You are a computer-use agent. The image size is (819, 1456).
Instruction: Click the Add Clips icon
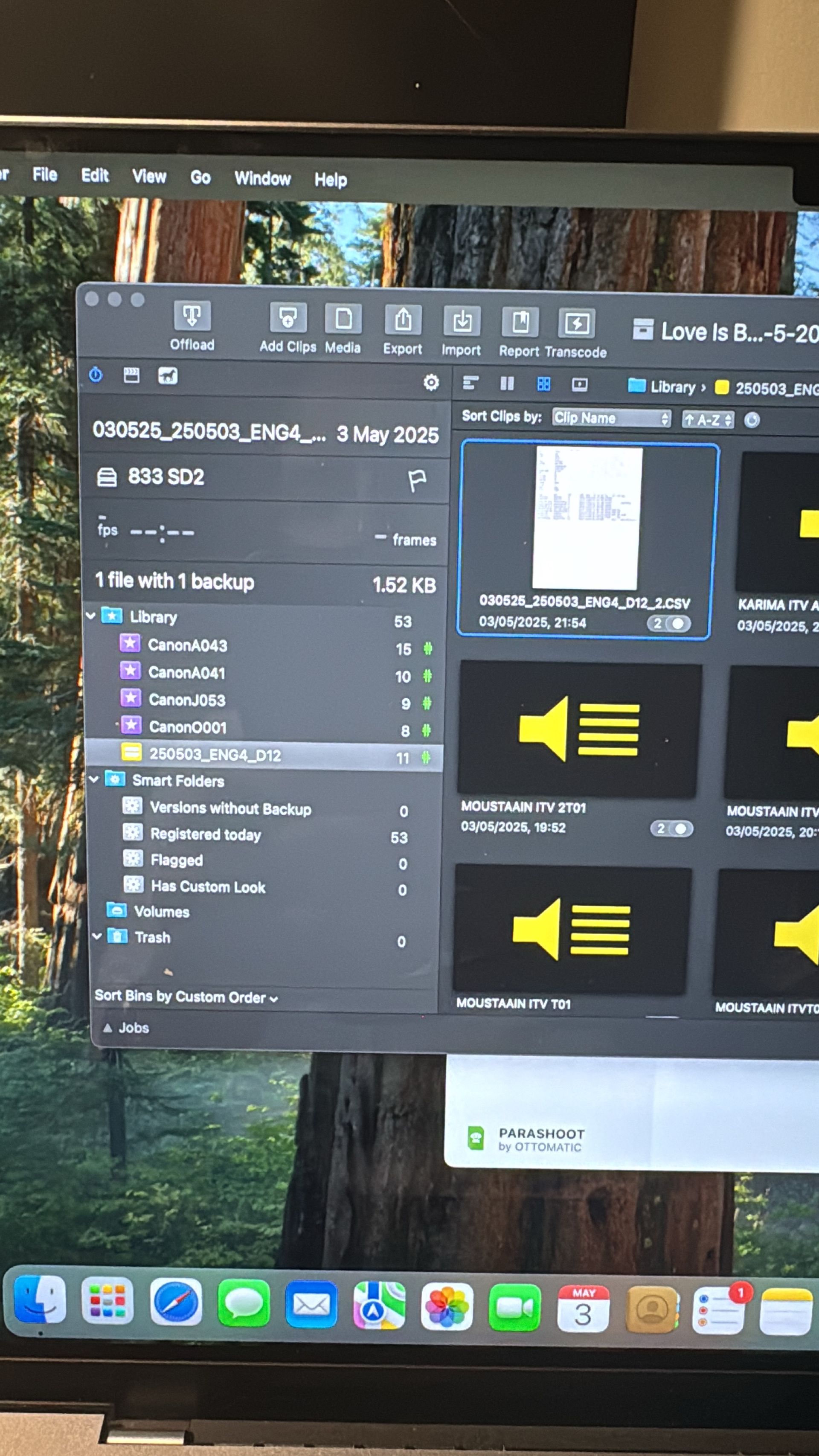click(288, 318)
